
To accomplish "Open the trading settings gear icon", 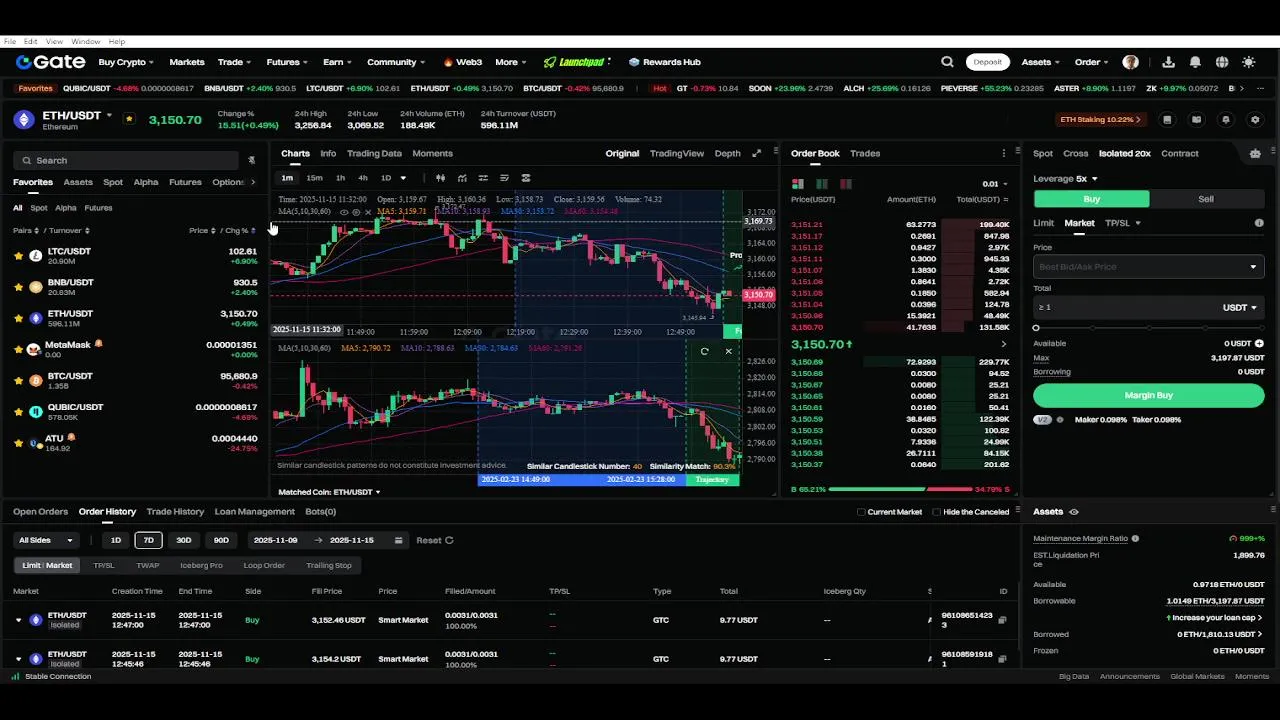I will pyautogui.click(x=1256, y=120).
